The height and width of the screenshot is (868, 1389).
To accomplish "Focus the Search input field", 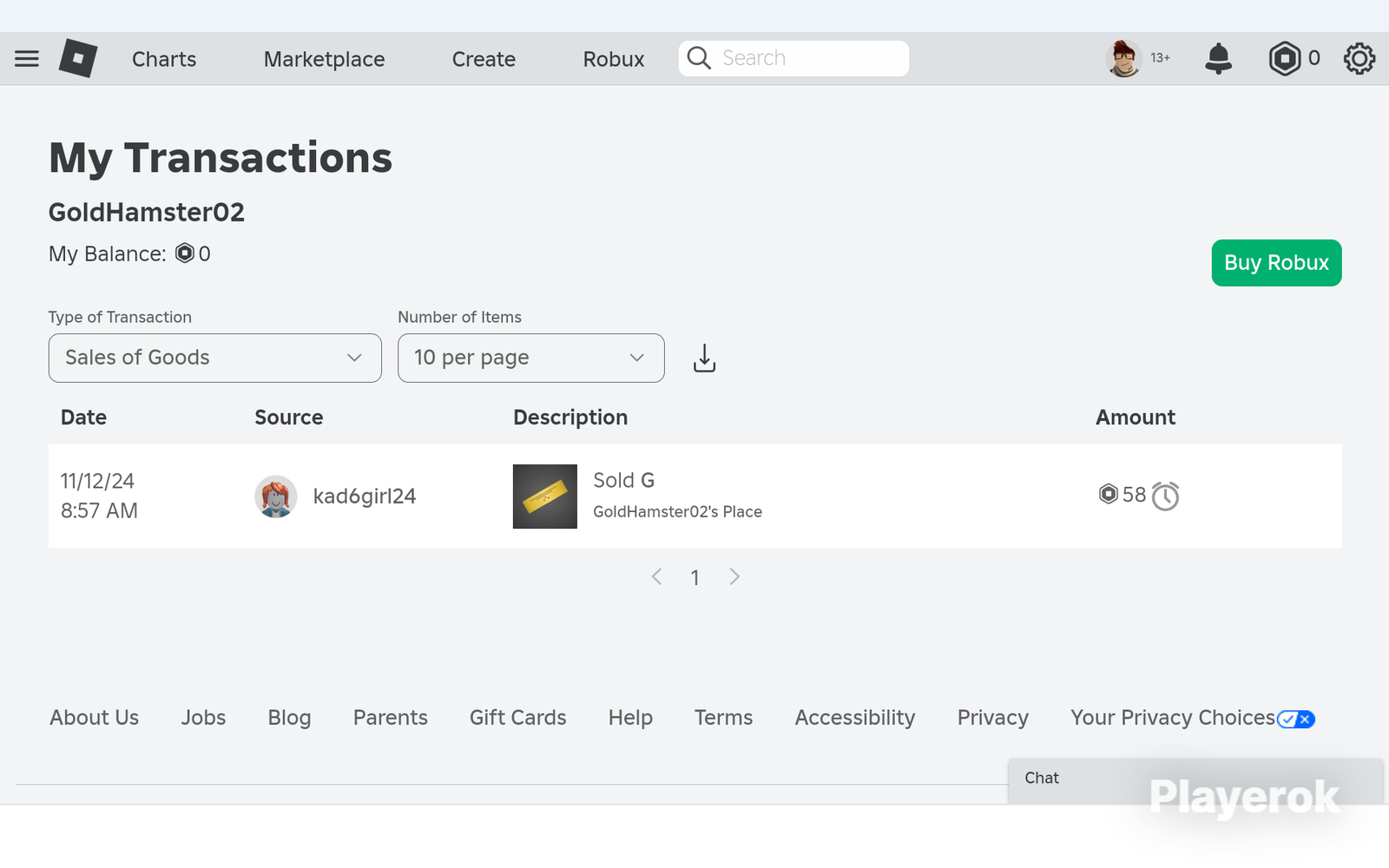I will (x=793, y=58).
